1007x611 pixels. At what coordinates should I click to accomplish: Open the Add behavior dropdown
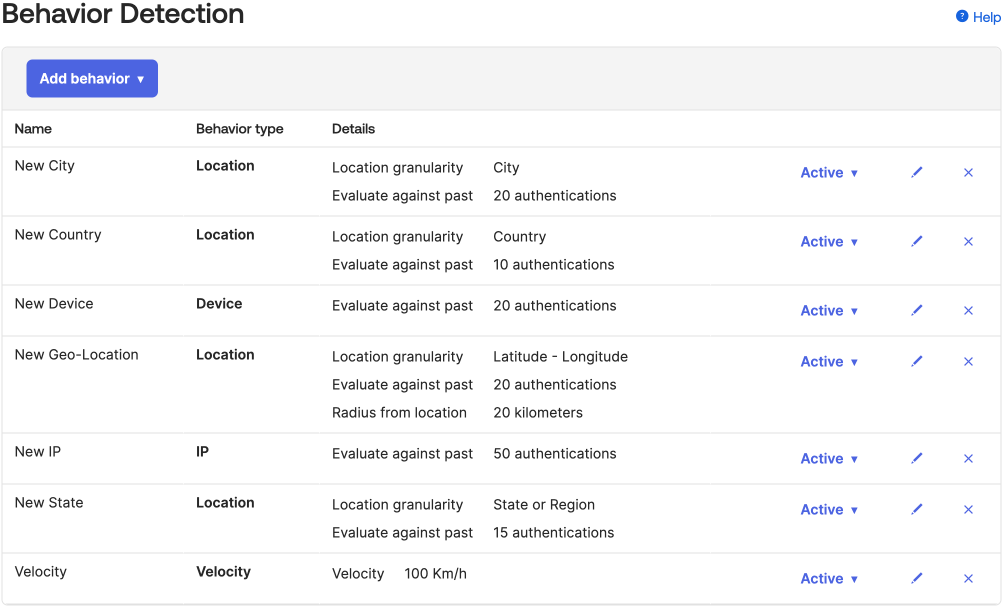click(x=92, y=79)
